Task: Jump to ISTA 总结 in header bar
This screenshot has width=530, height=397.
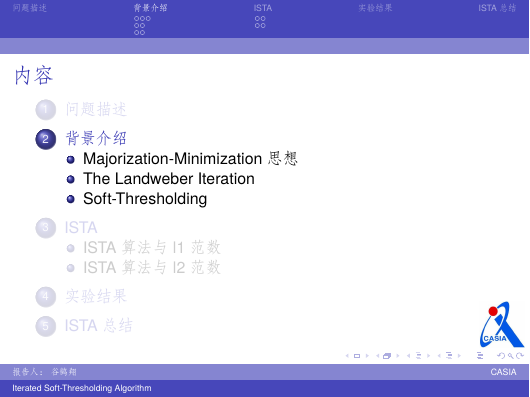Action: tap(497, 8)
